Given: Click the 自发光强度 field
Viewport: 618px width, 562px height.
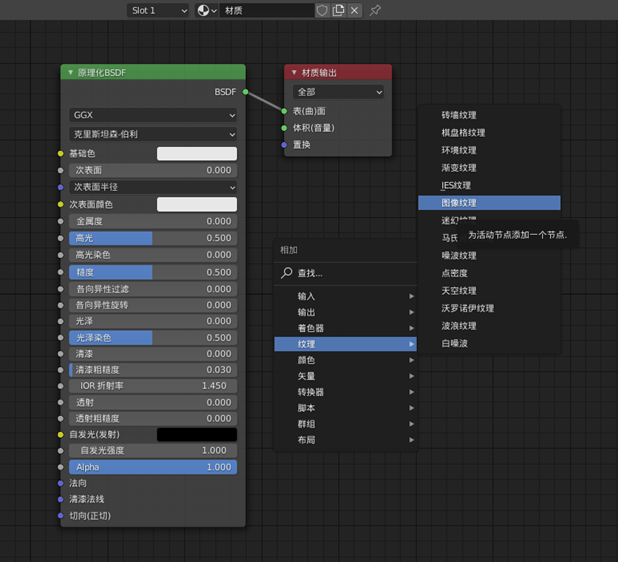Looking at the screenshot, I should pyautogui.click(x=153, y=450).
